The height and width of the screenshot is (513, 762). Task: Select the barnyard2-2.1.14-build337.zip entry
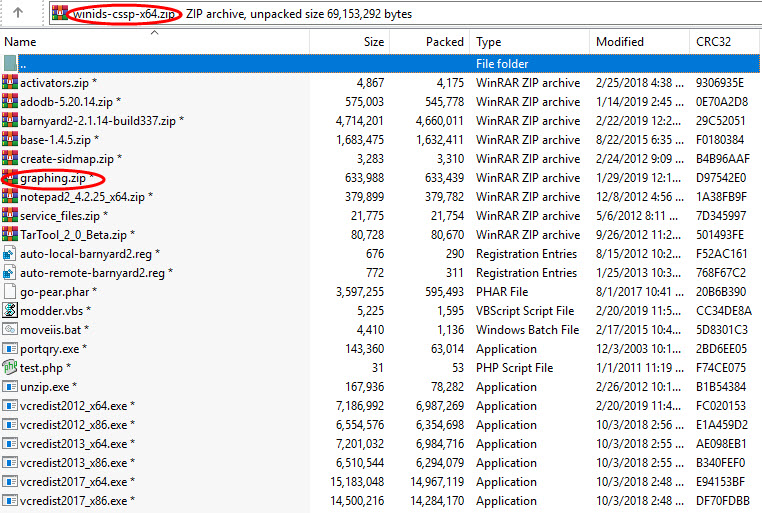pyautogui.click(x=101, y=121)
